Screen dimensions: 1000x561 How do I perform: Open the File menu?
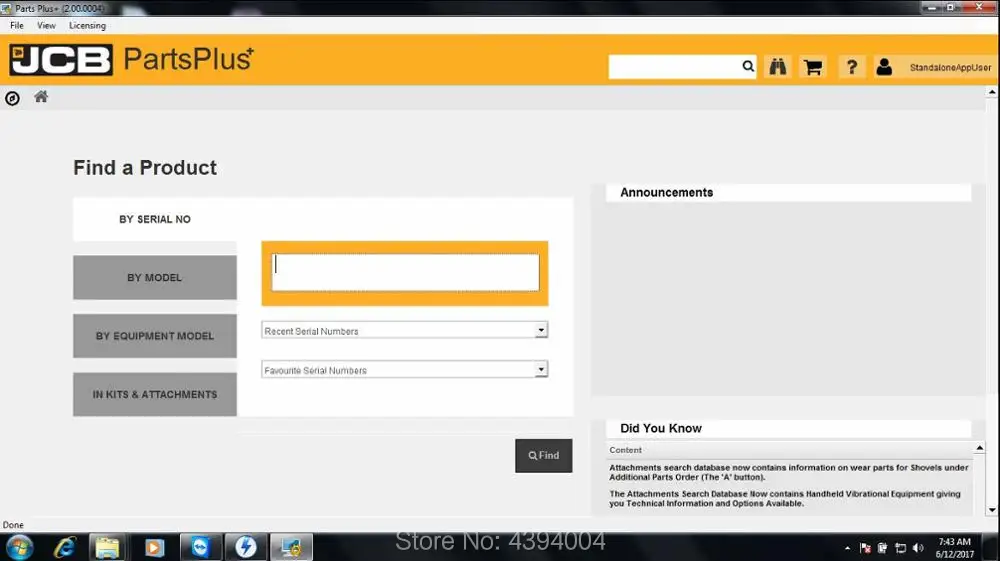(17, 26)
